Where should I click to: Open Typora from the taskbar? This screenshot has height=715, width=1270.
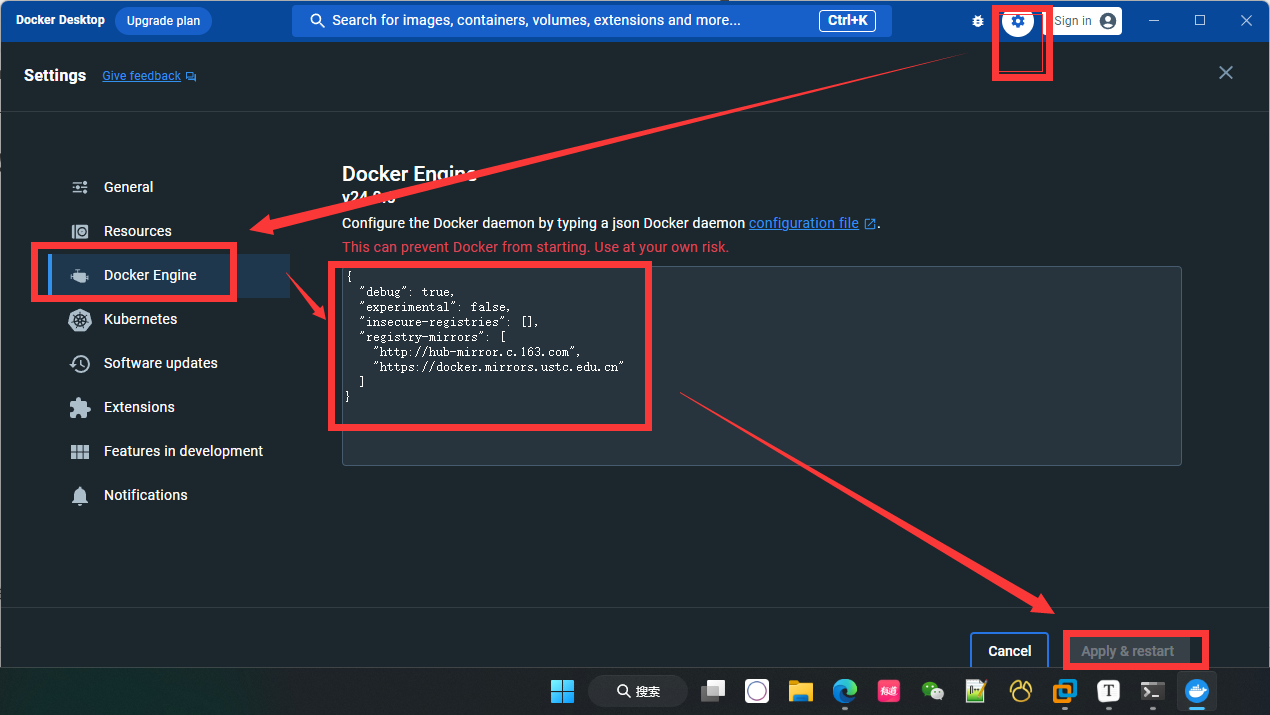pyautogui.click(x=1108, y=691)
